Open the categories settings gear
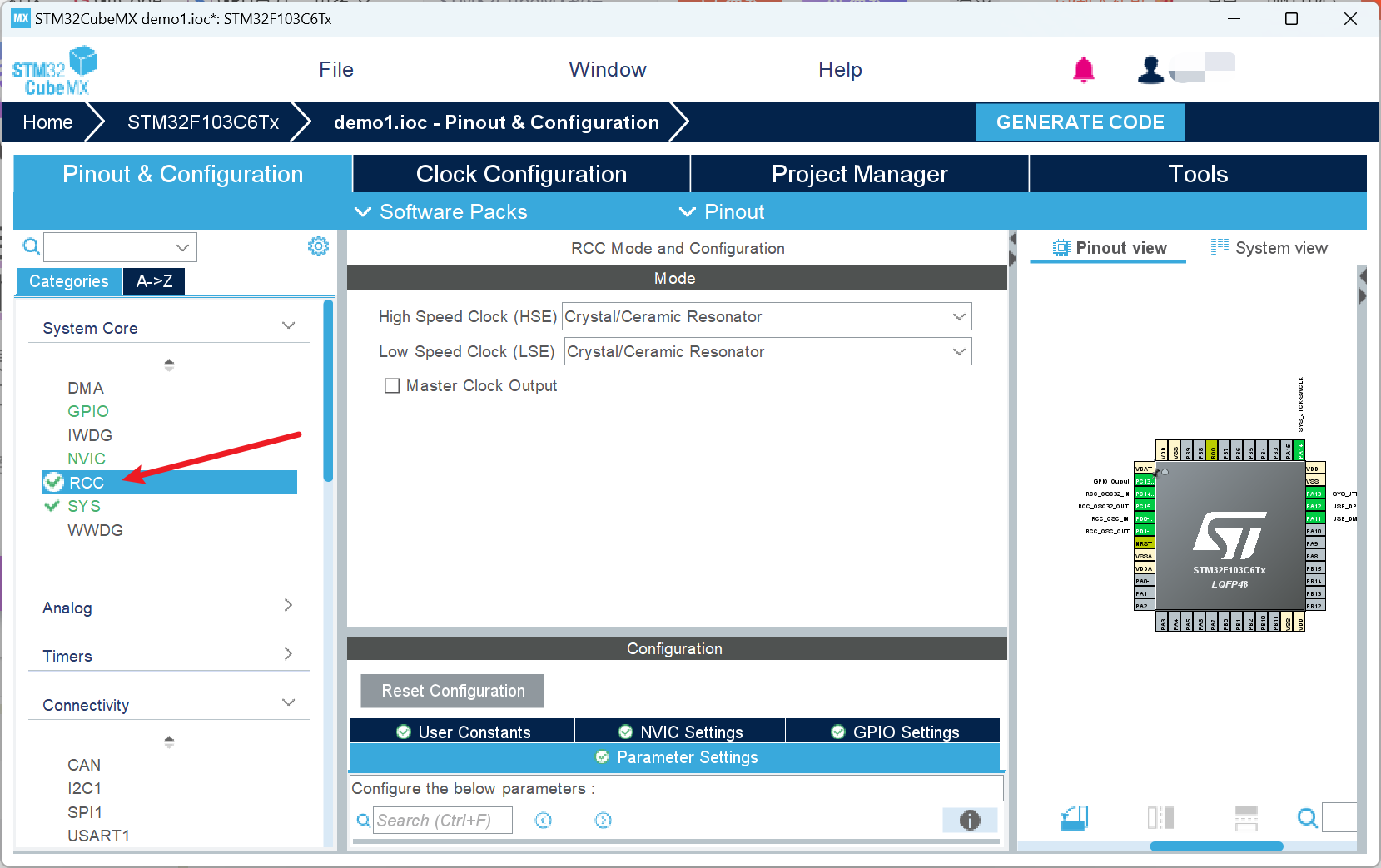Viewport: 1381px width, 868px height. 318,246
